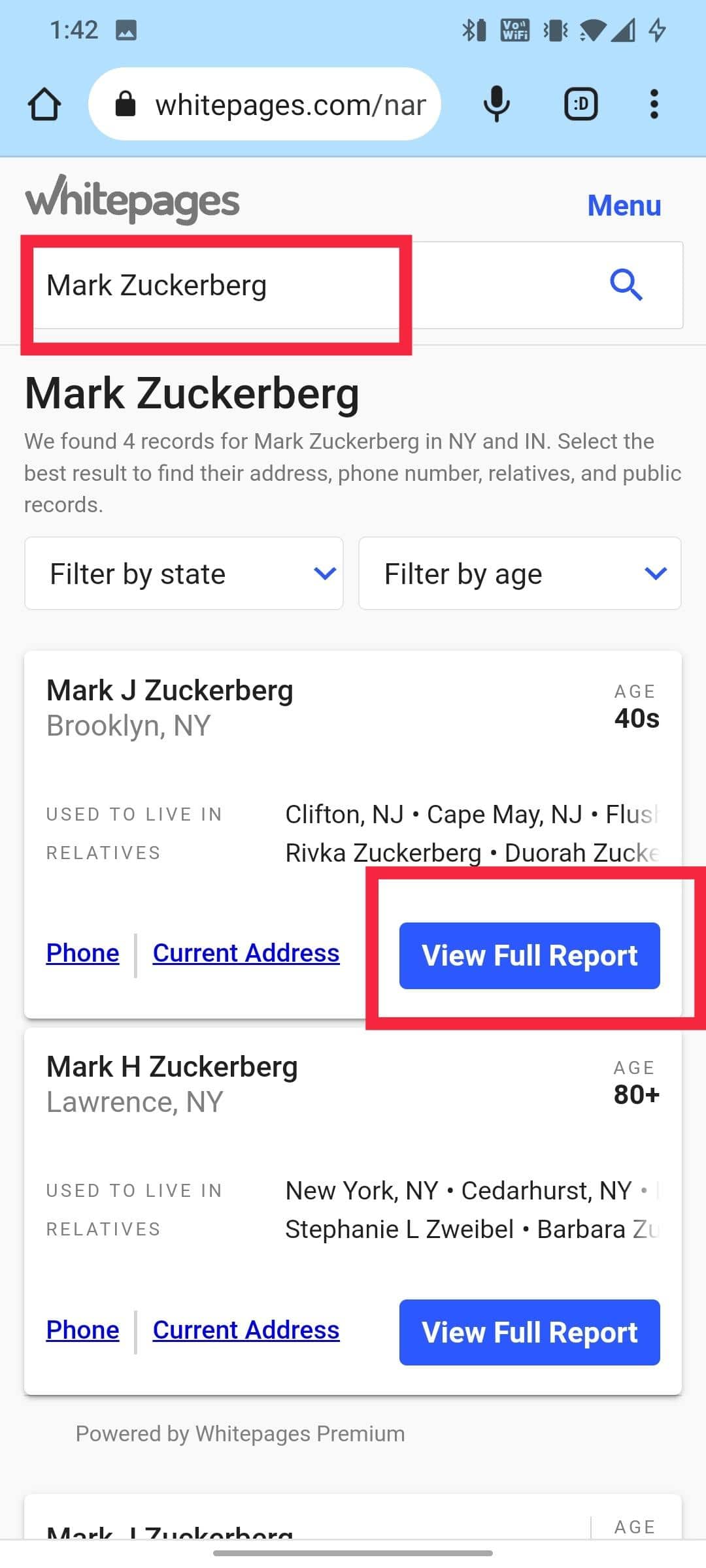706x1568 pixels.
Task: Tap the lock icon in address bar
Action: pos(126,105)
